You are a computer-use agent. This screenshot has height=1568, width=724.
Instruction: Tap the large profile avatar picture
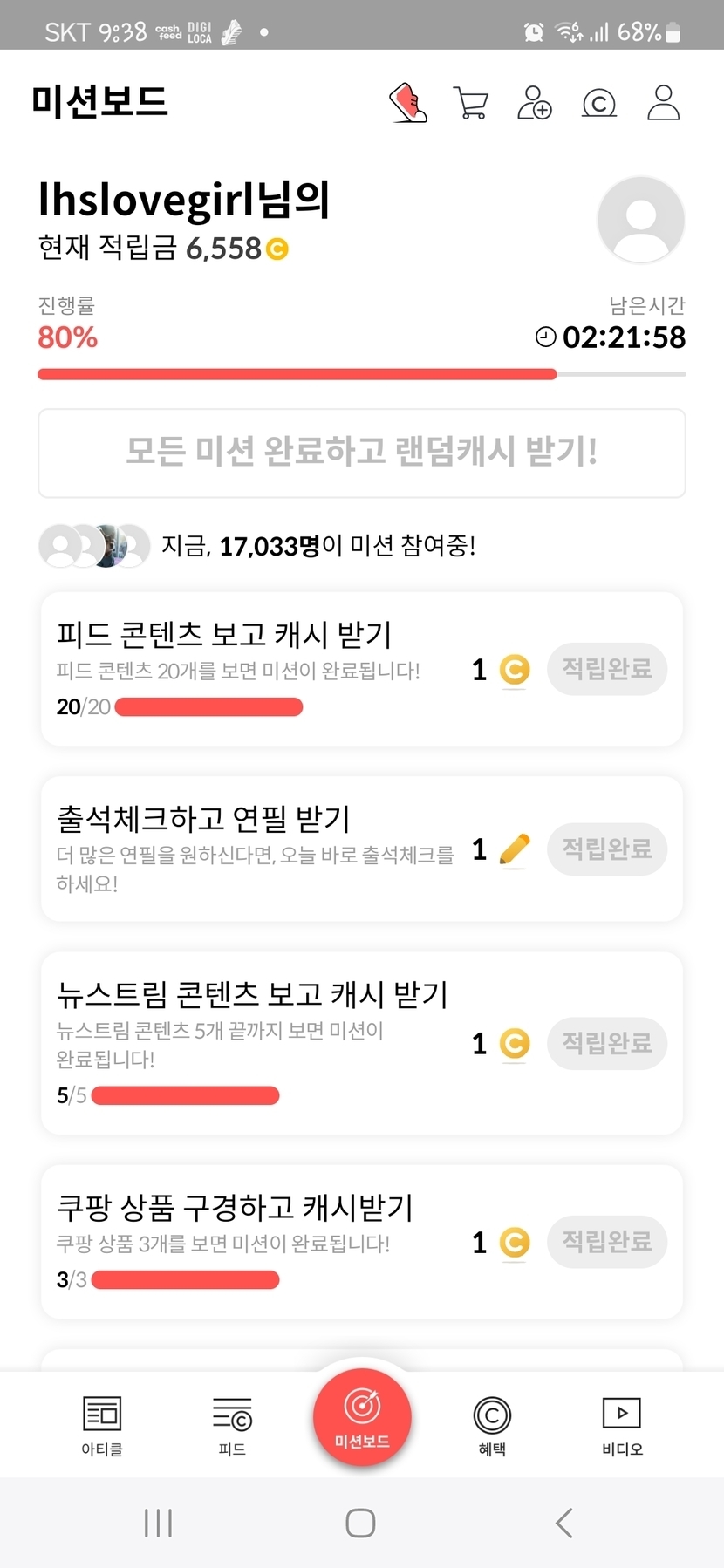pyautogui.click(x=641, y=220)
